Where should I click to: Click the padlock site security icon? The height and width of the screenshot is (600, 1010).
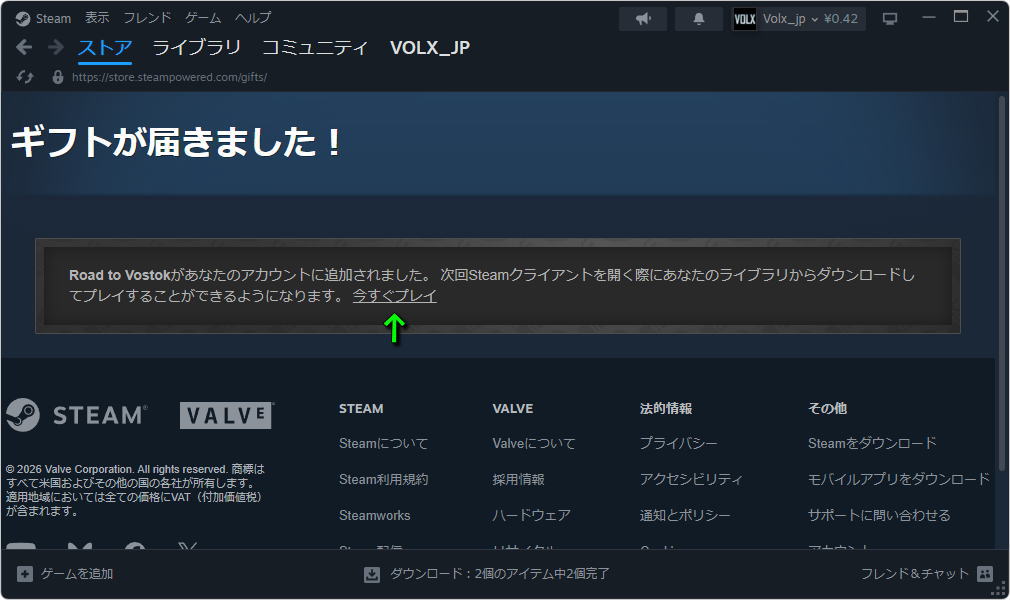(x=57, y=77)
